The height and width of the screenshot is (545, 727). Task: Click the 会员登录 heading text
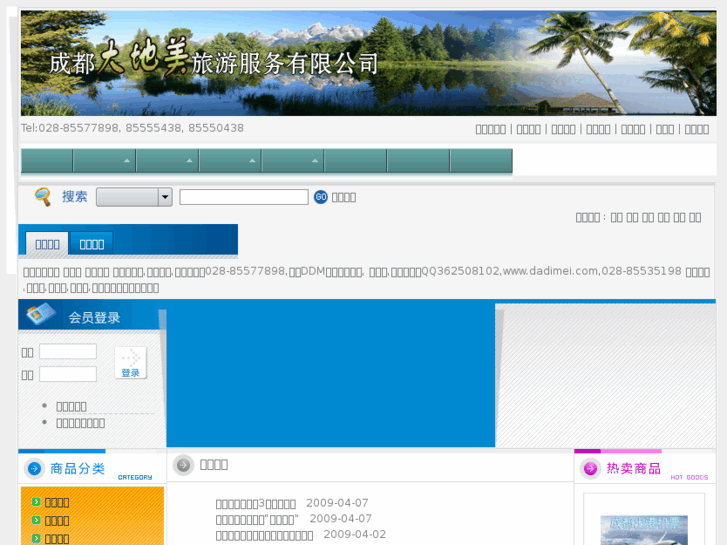pos(94,317)
